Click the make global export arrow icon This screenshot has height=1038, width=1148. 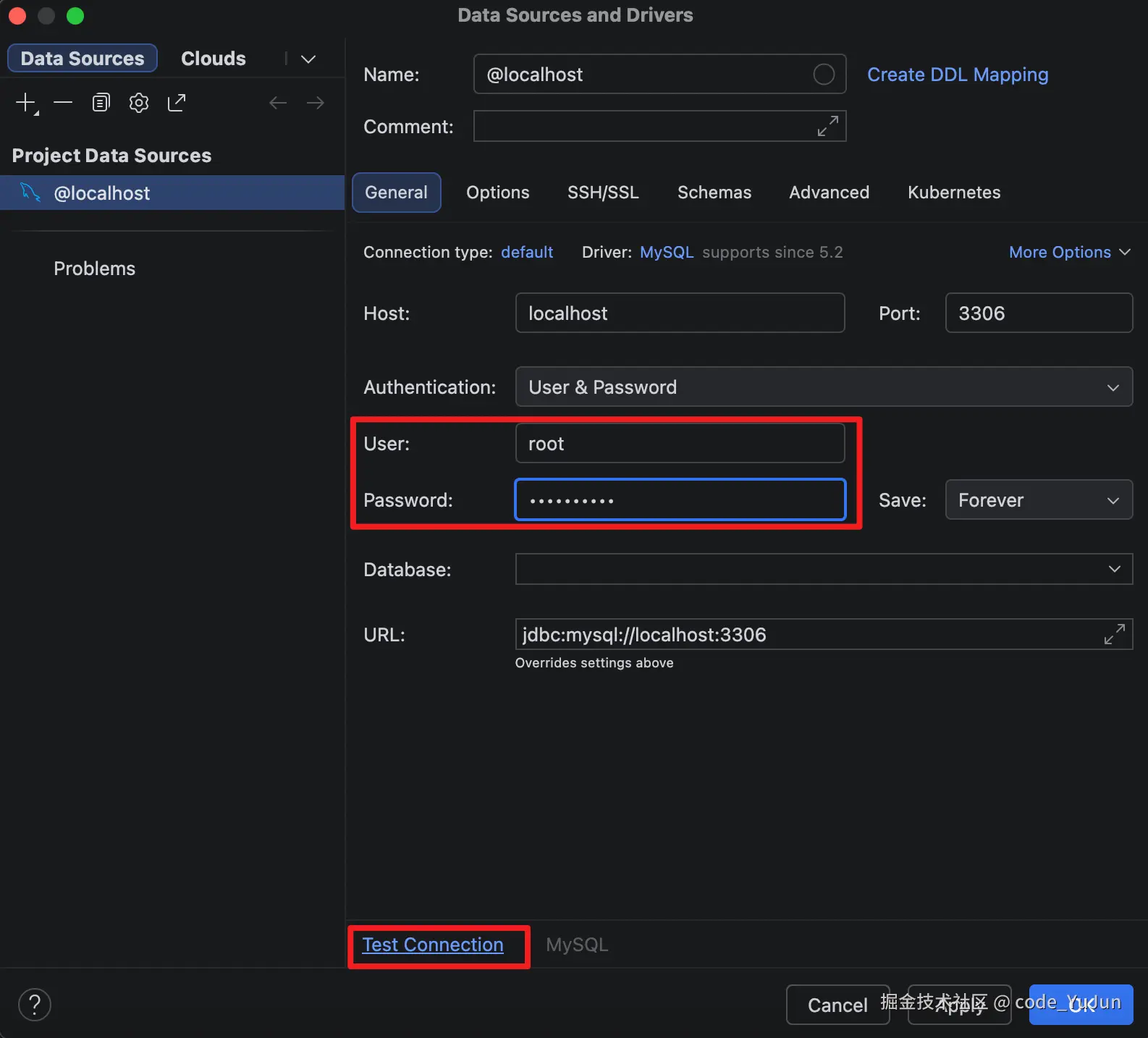(177, 103)
